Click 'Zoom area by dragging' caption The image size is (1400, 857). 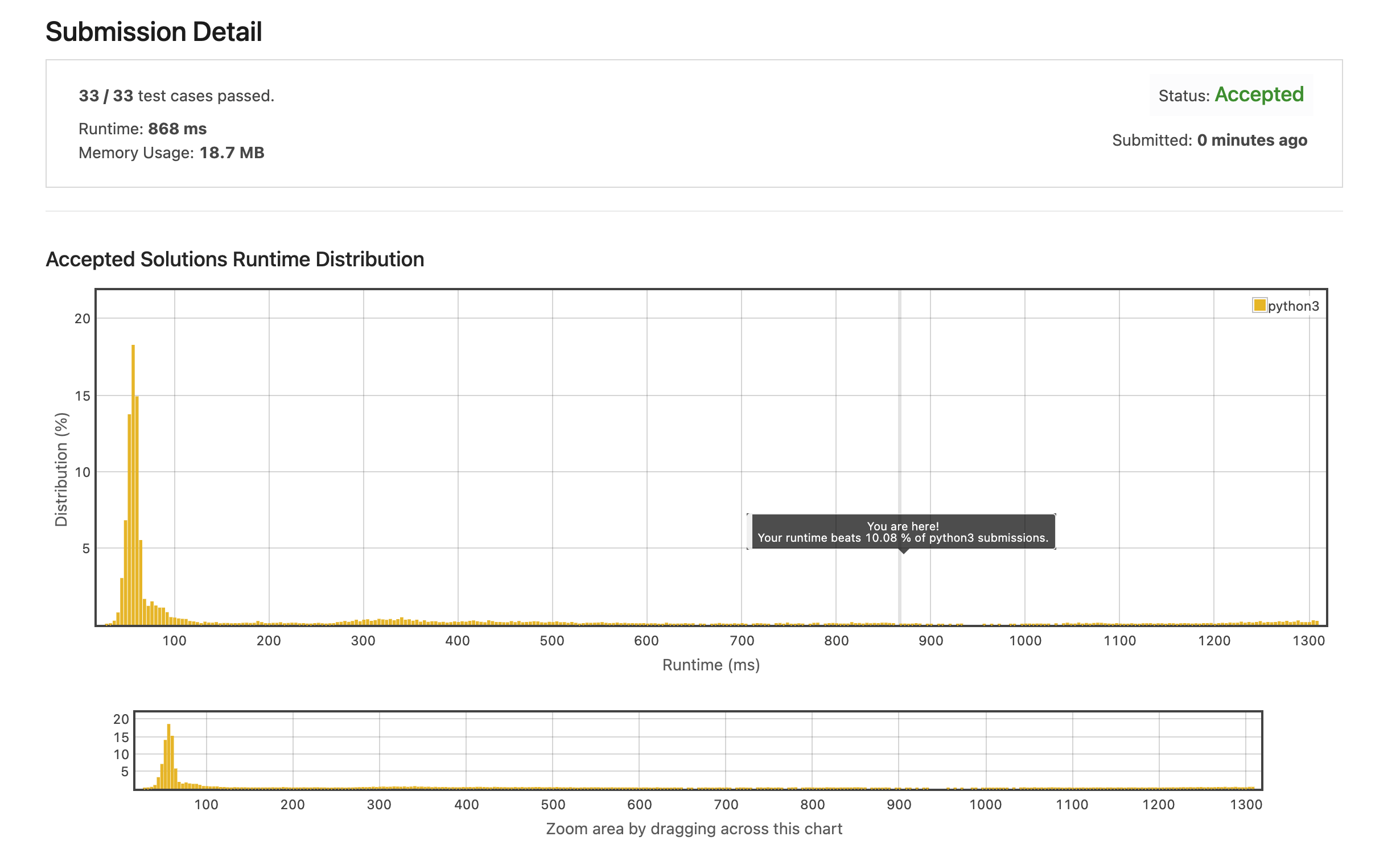[x=694, y=829]
